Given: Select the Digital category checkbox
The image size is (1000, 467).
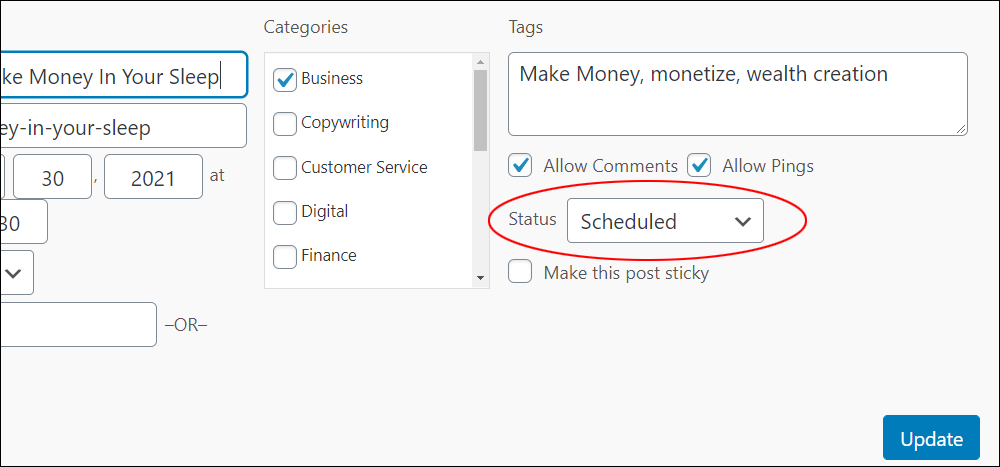Looking at the screenshot, I should pos(284,212).
